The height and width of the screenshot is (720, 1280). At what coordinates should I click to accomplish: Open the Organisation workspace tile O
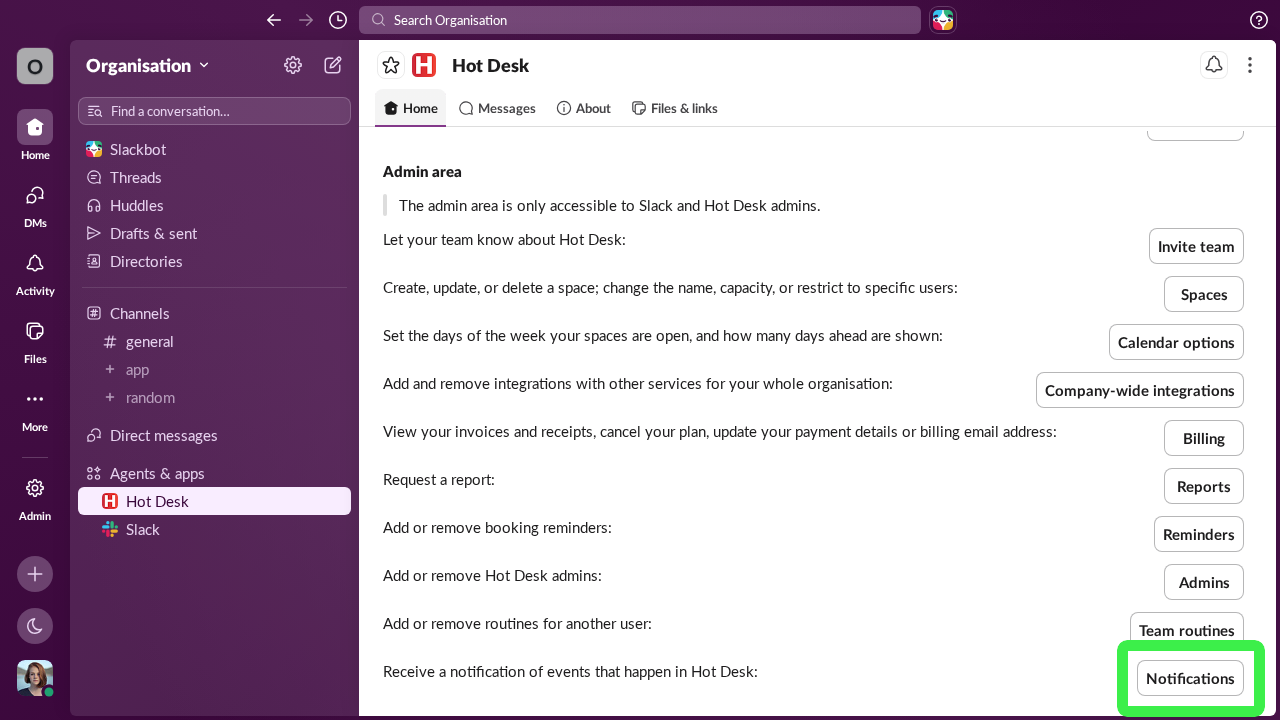tap(35, 66)
